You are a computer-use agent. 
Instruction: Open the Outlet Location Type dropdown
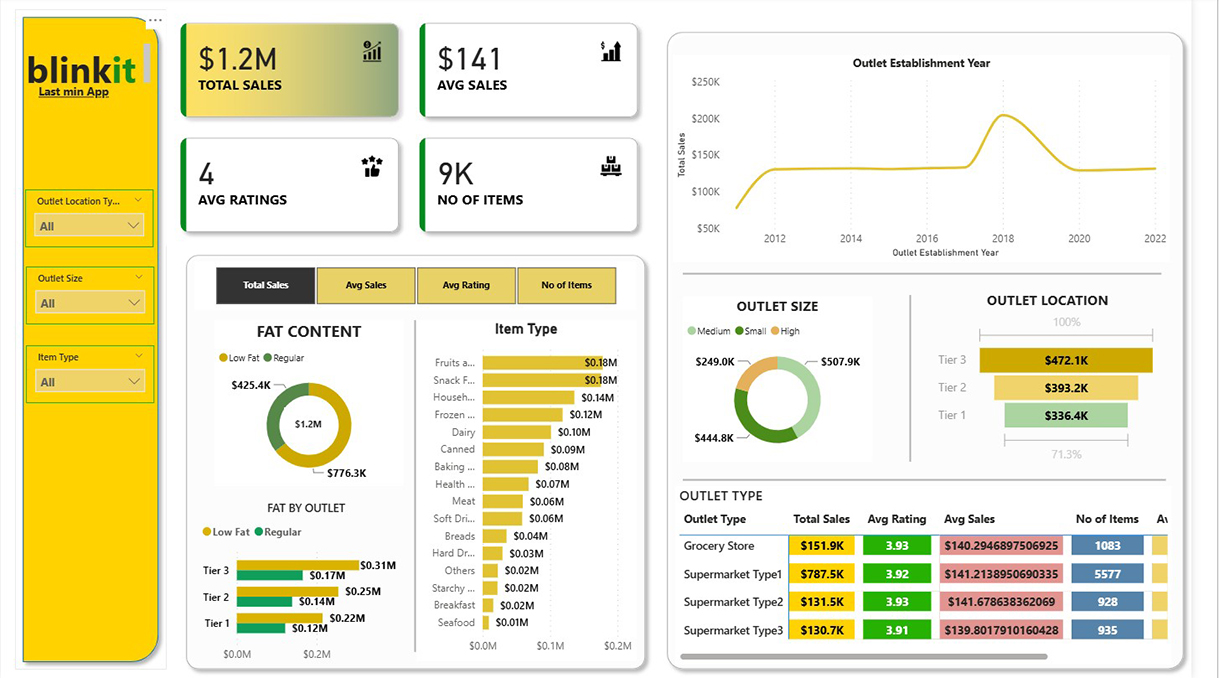tap(89, 226)
